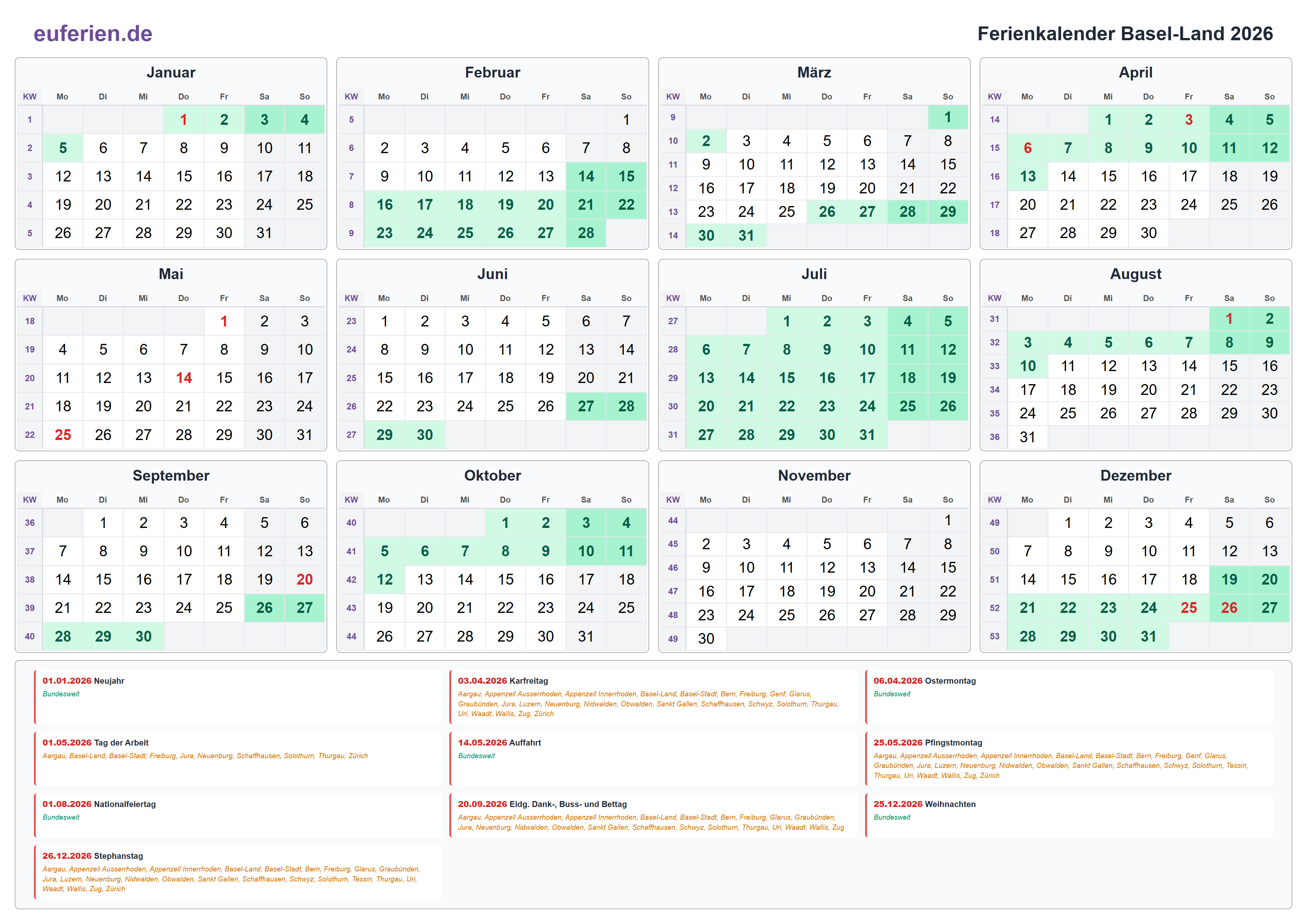
Task: Select the Mai month heading
Action: click(x=171, y=274)
